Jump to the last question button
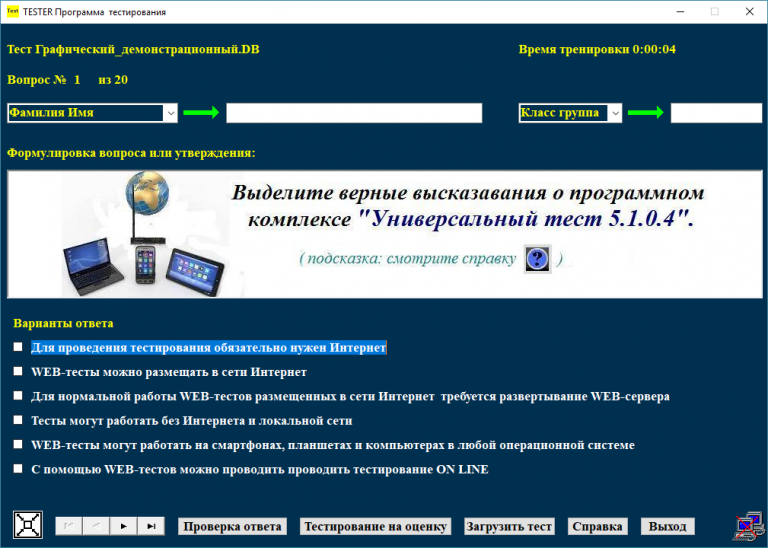768x548 pixels. (x=152, y=526)
